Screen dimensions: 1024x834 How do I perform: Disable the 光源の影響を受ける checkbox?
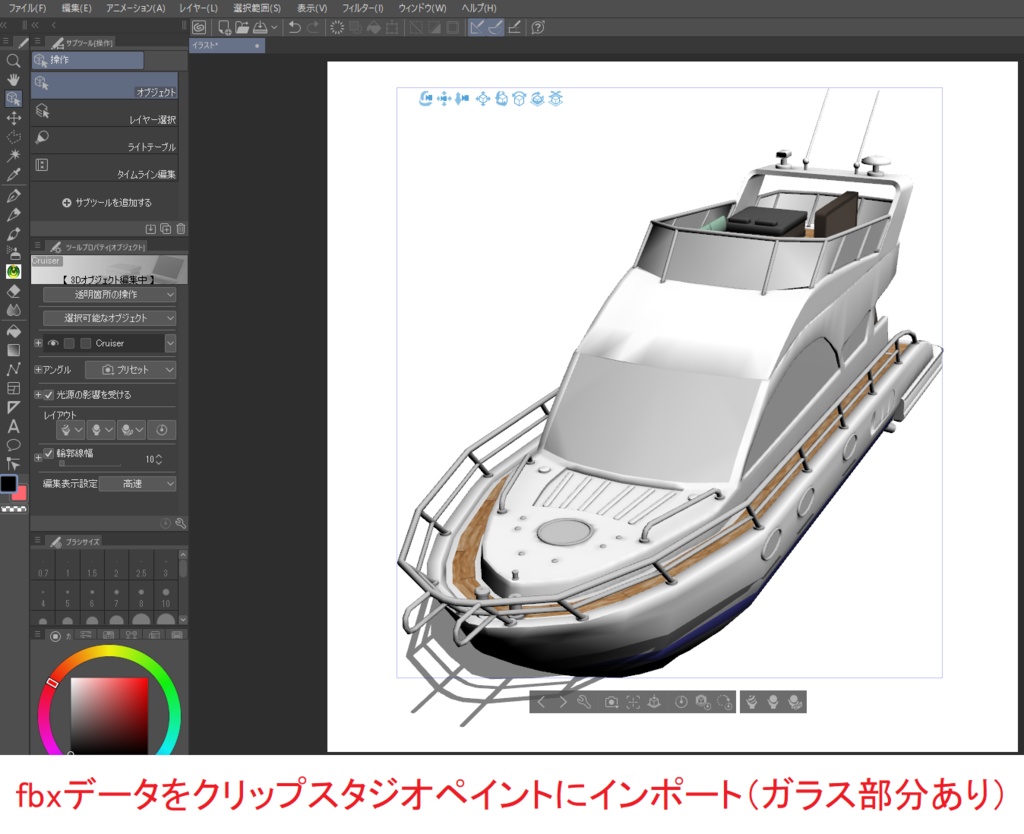tap(48, 394)
